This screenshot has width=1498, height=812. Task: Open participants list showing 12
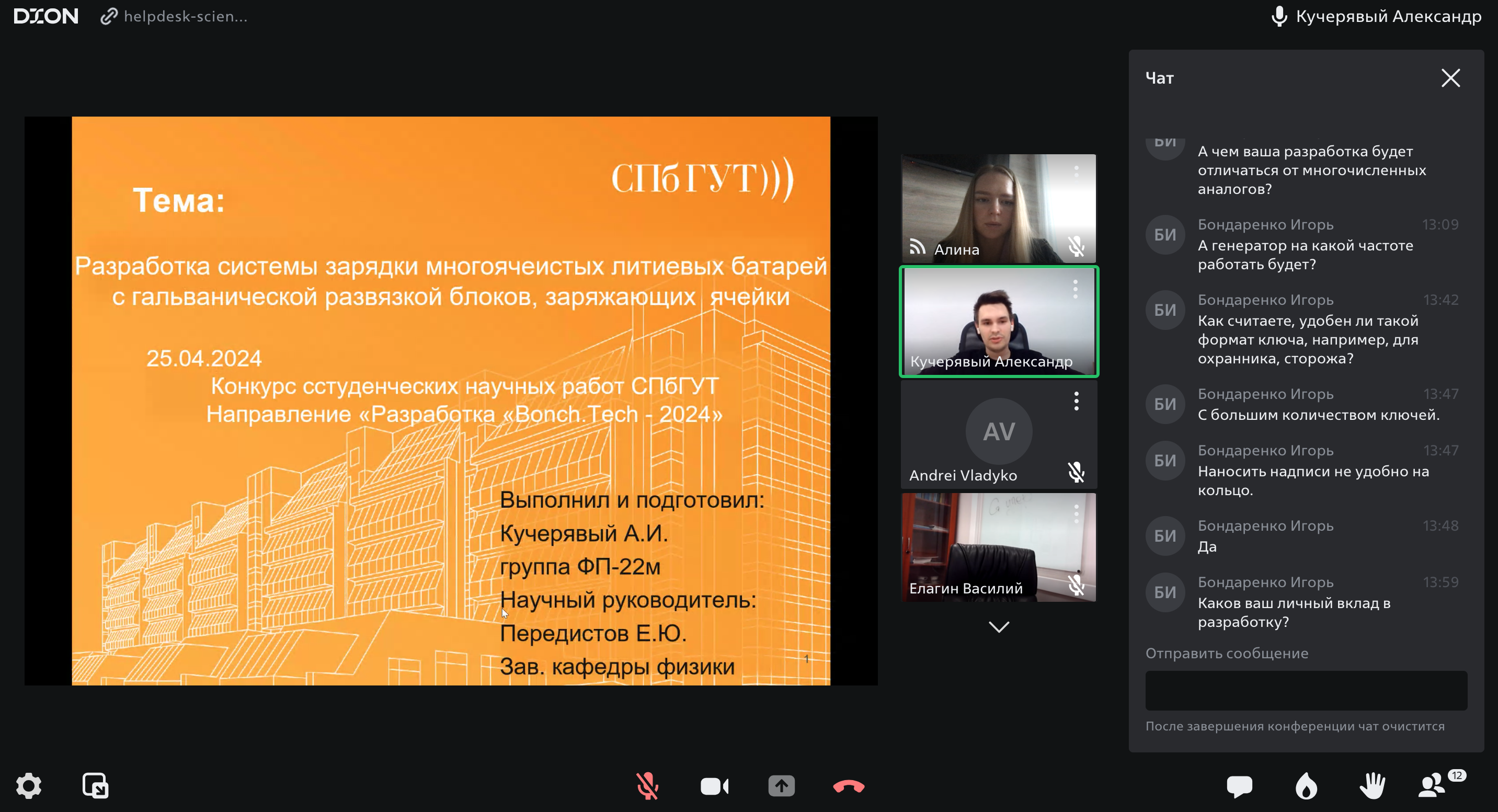[1433, 786]
